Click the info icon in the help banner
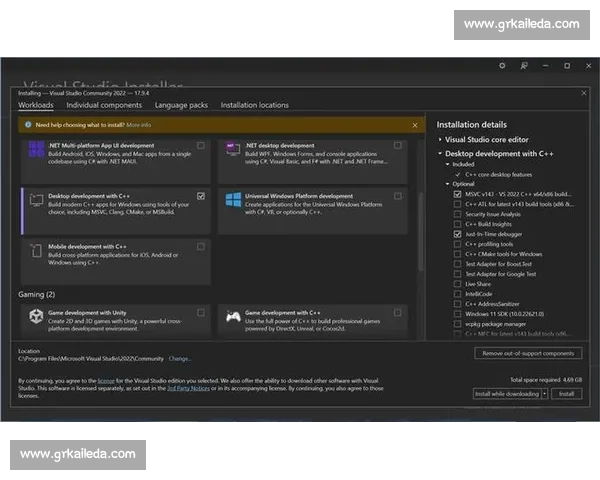Image resolution: width=600 pixels, height=480 pixels. click(28, 125)
